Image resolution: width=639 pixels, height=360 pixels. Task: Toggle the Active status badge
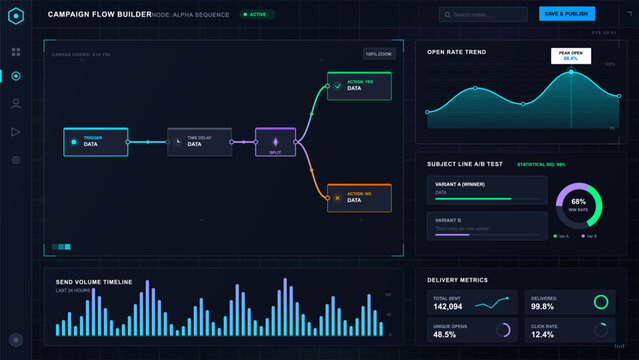(257, 14)
